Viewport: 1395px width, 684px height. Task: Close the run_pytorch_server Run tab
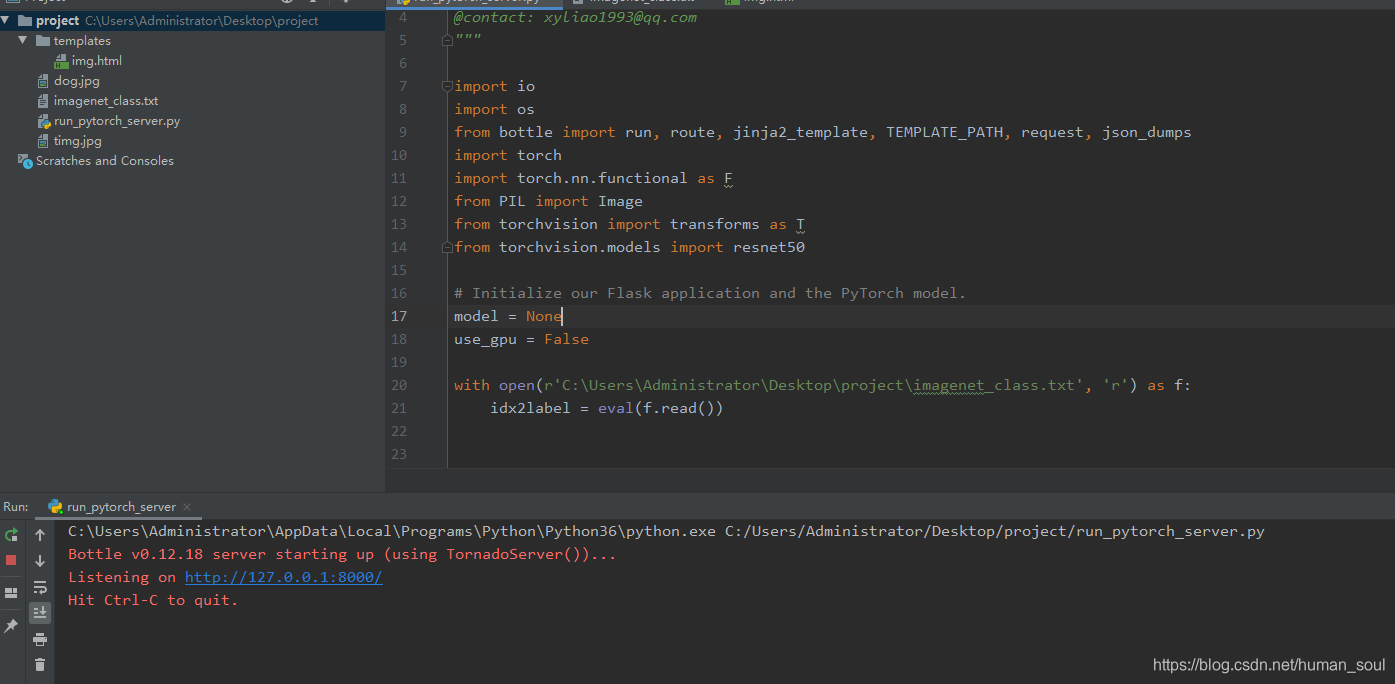point(187,507)
